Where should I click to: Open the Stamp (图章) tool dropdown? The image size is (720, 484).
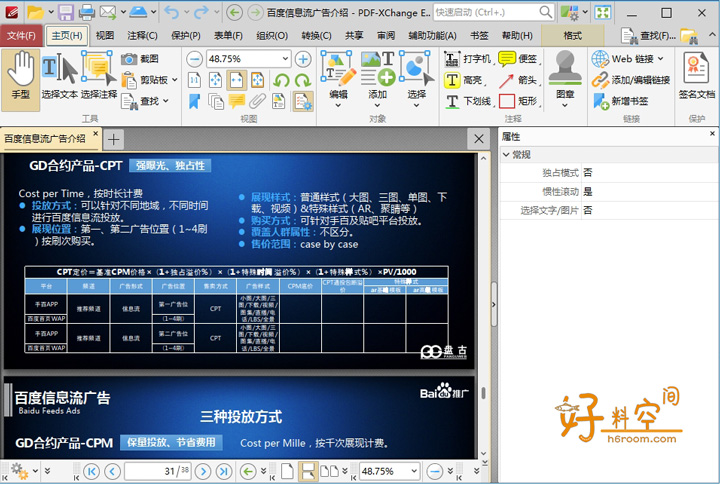(x=565, y=80)
